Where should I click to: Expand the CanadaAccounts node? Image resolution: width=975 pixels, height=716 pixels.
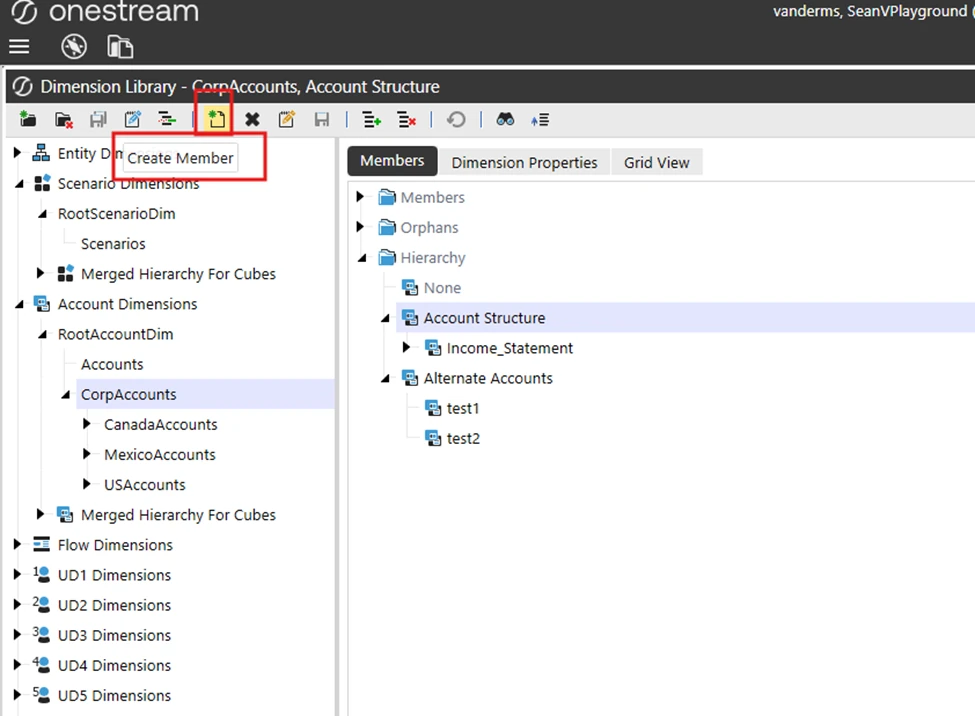pyautogui.click(x=86, y=424)
